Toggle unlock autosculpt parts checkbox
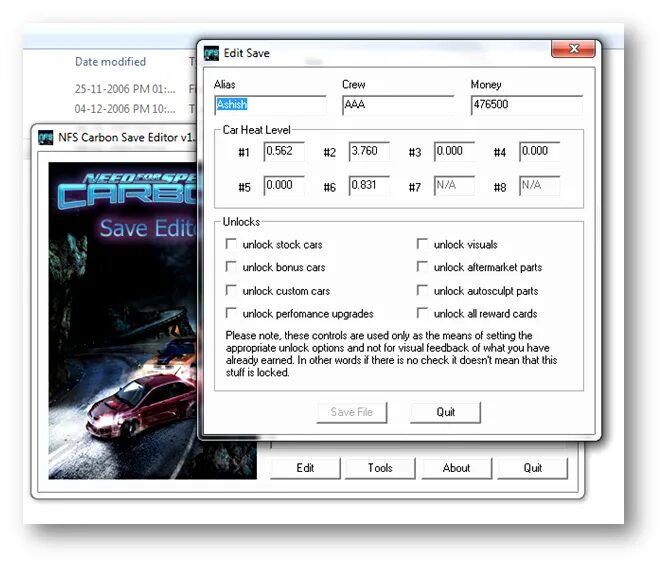Image resolution: width=667 pixels, height=567 pixels. 422,290
